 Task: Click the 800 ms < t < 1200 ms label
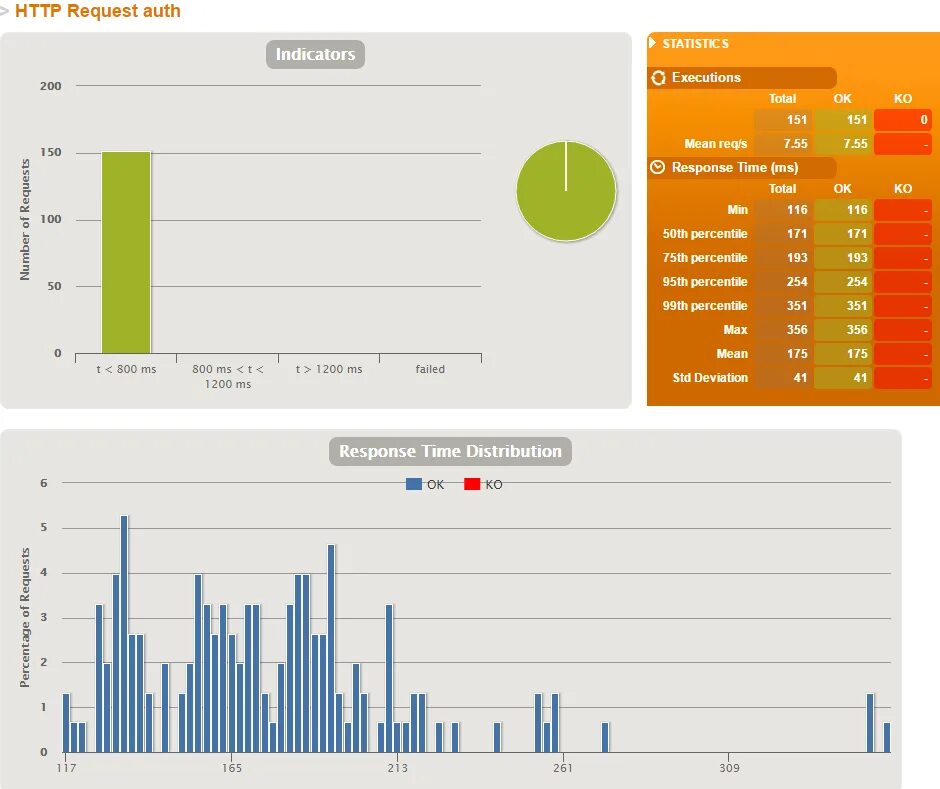click(228, 377)
